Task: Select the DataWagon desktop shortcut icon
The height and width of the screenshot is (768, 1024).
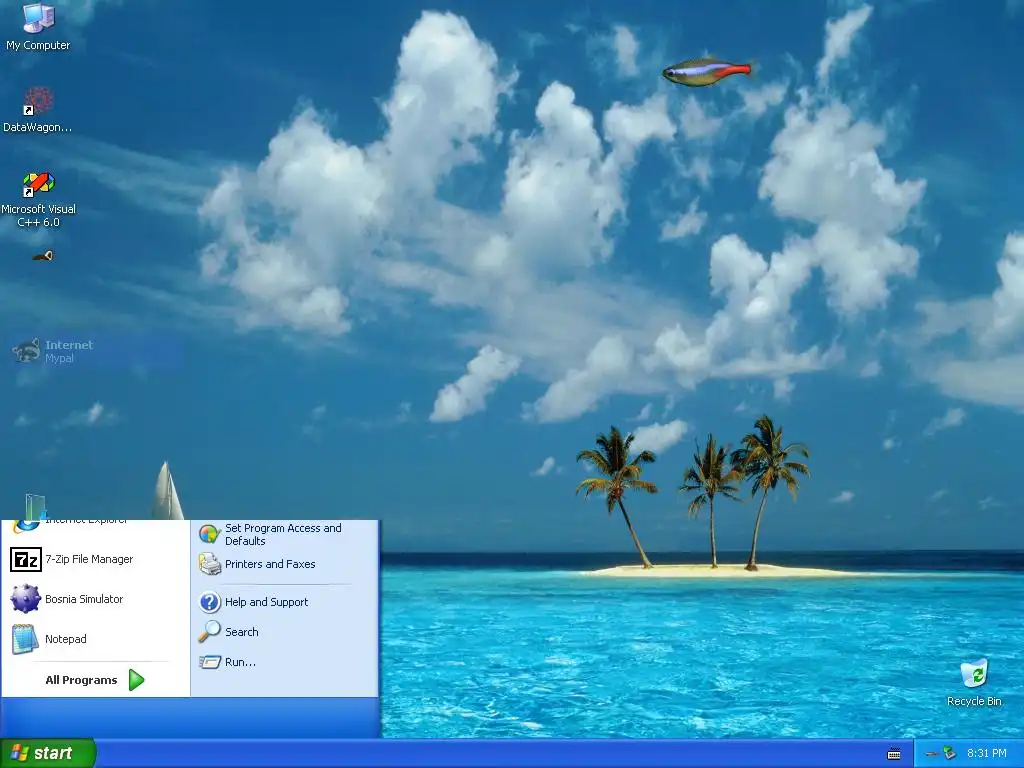Action: [x=38, y=101]
